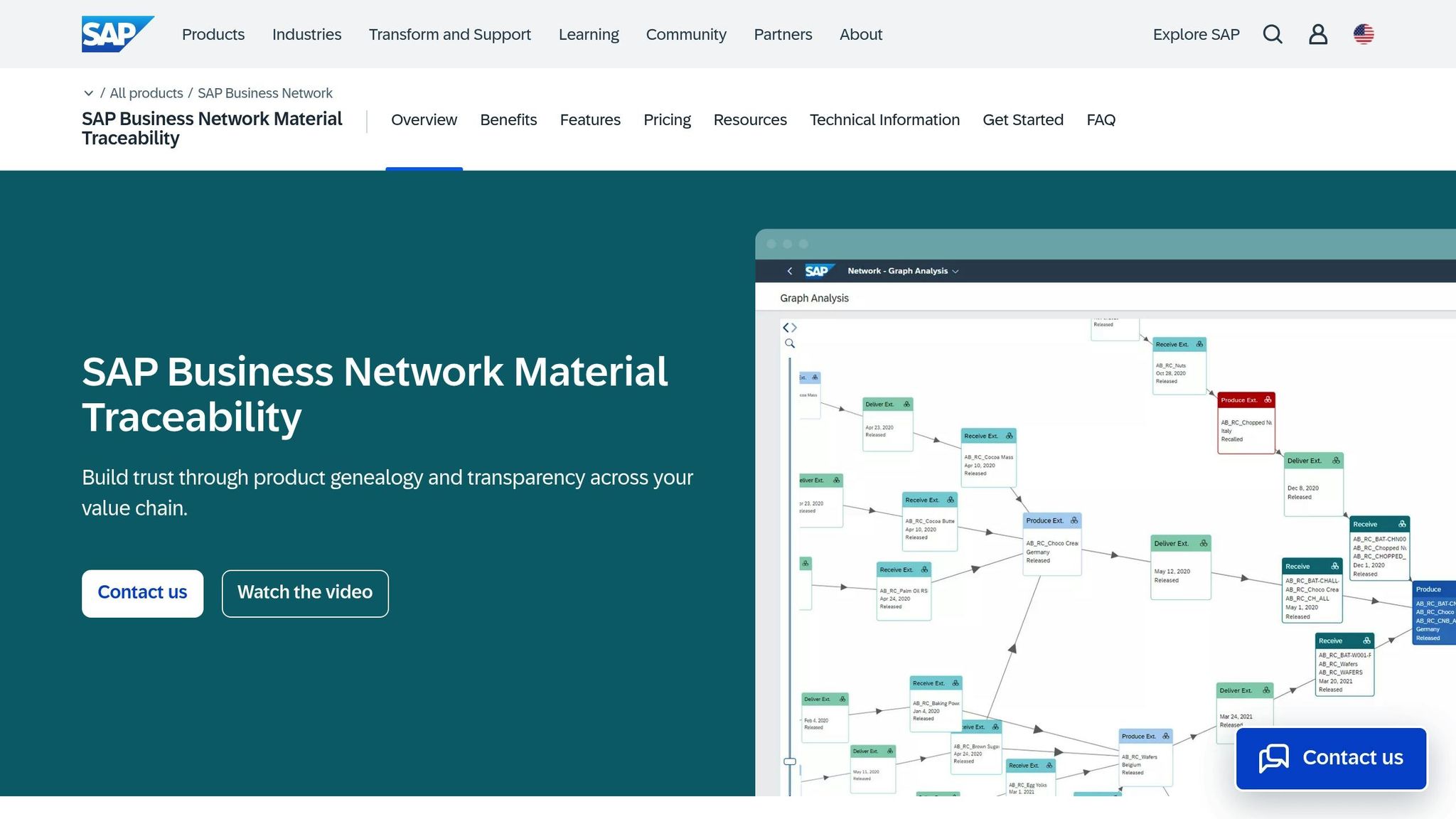Click the Deliver Ext. Apr 23, 2020 node icon
Viewport: 1456px width, 819px height.
[906, 404]
